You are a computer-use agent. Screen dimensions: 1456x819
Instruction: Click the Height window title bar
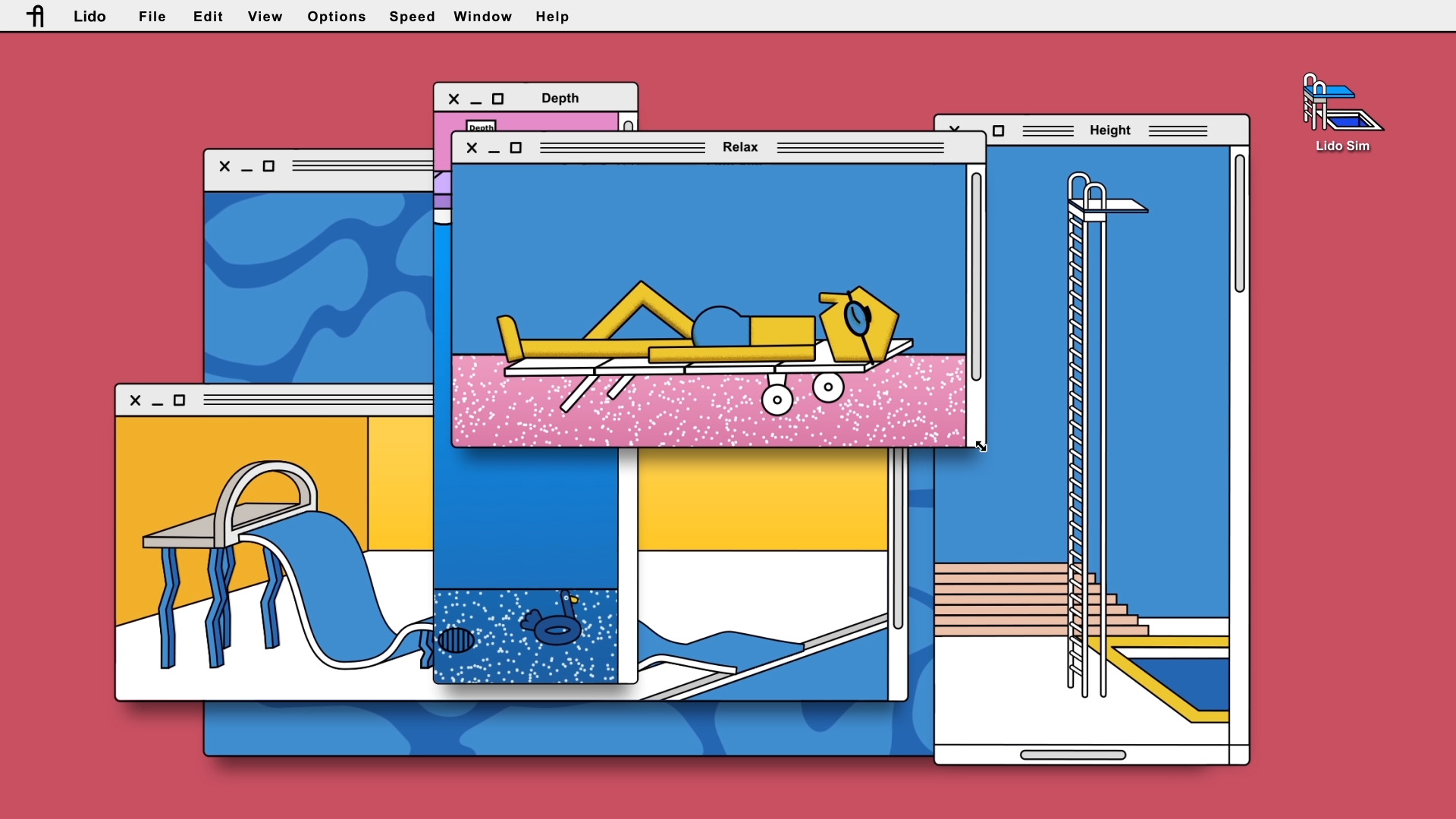point(1109,130)
